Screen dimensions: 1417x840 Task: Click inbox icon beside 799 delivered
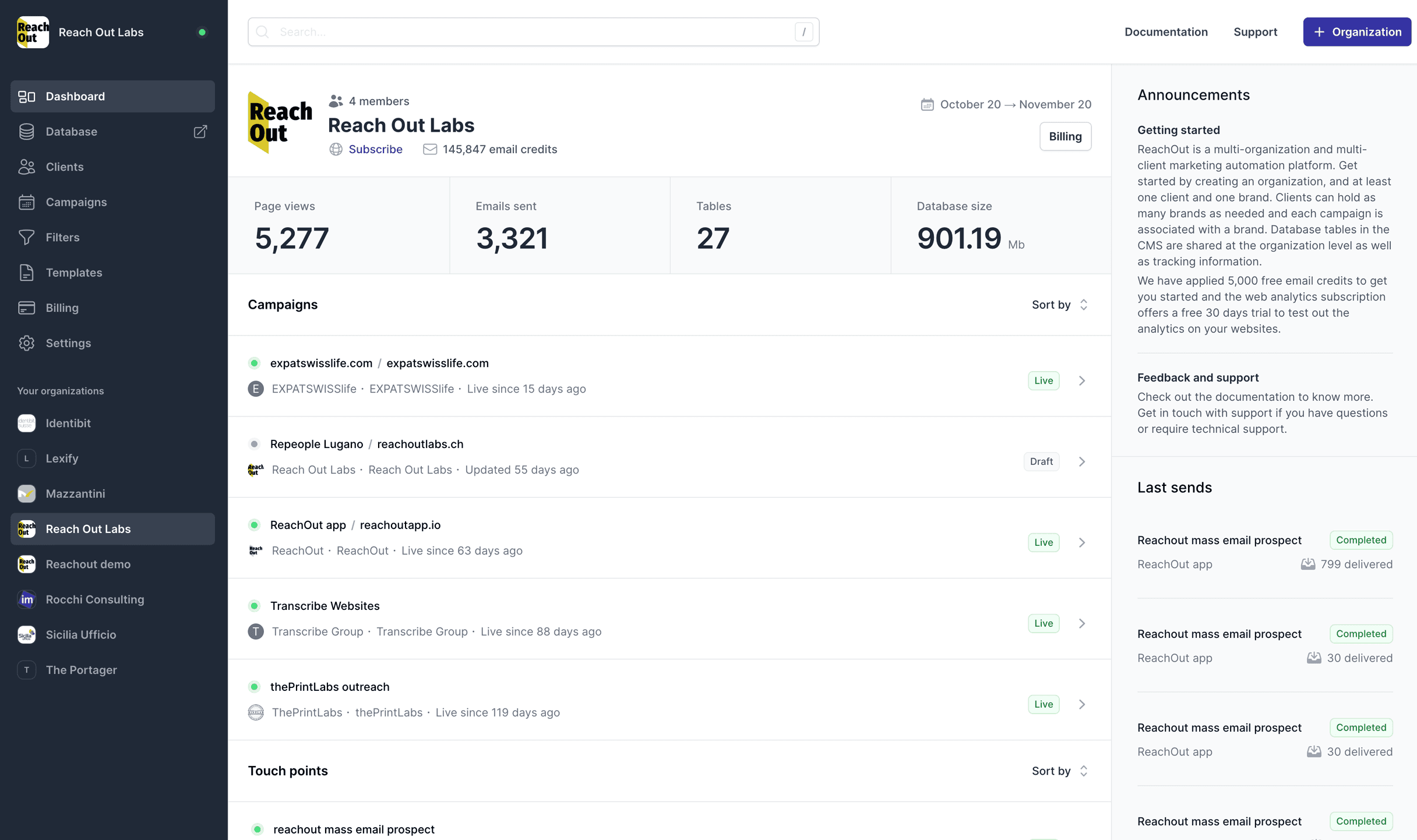click(1308, 564)
